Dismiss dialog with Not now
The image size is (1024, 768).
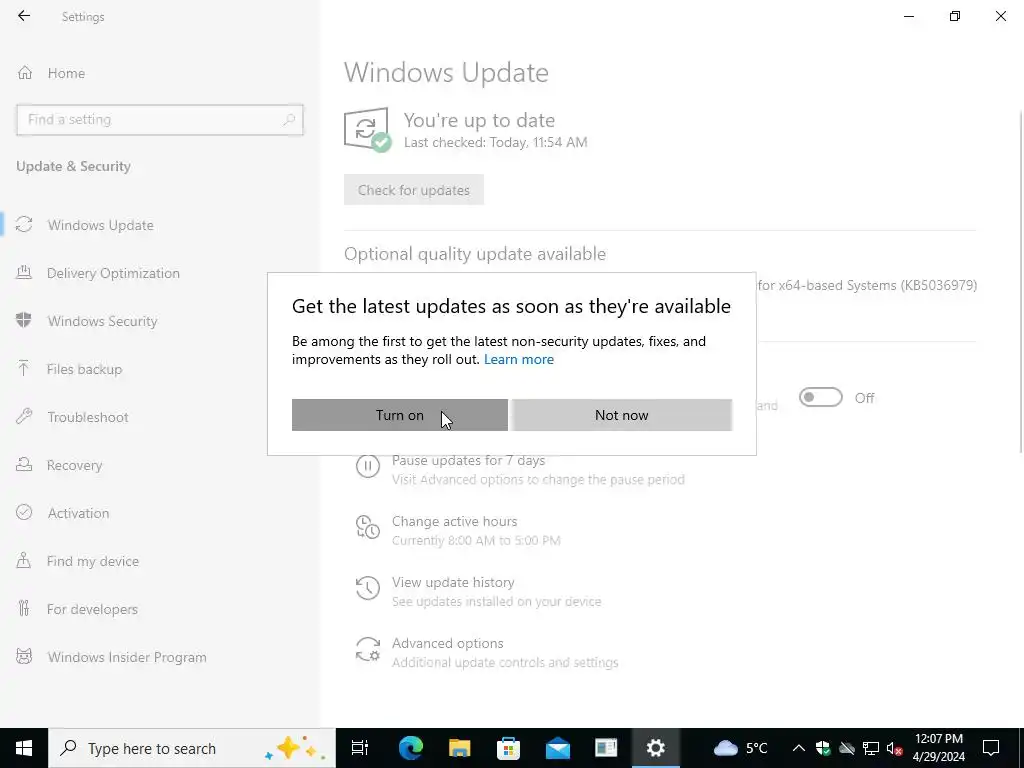coord(622,415)
